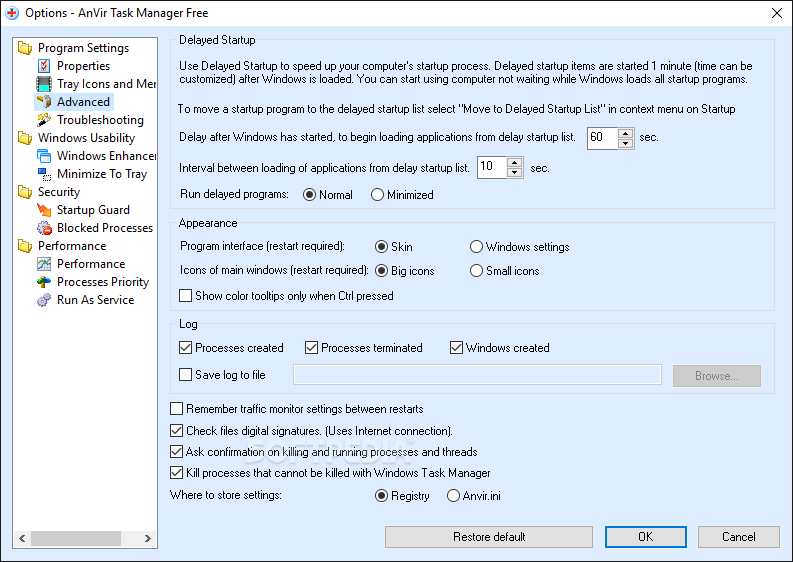Click the Windows Enhancer icon
793x562 pixels.
(44, 156)
